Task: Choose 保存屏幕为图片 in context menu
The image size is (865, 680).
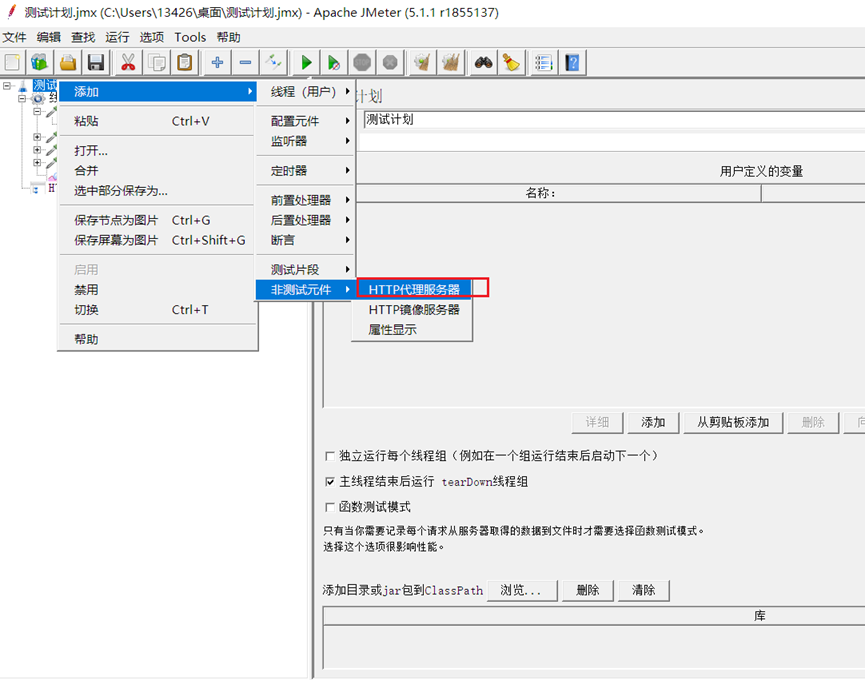Action: pyautogui.click(x=158, y=240)
